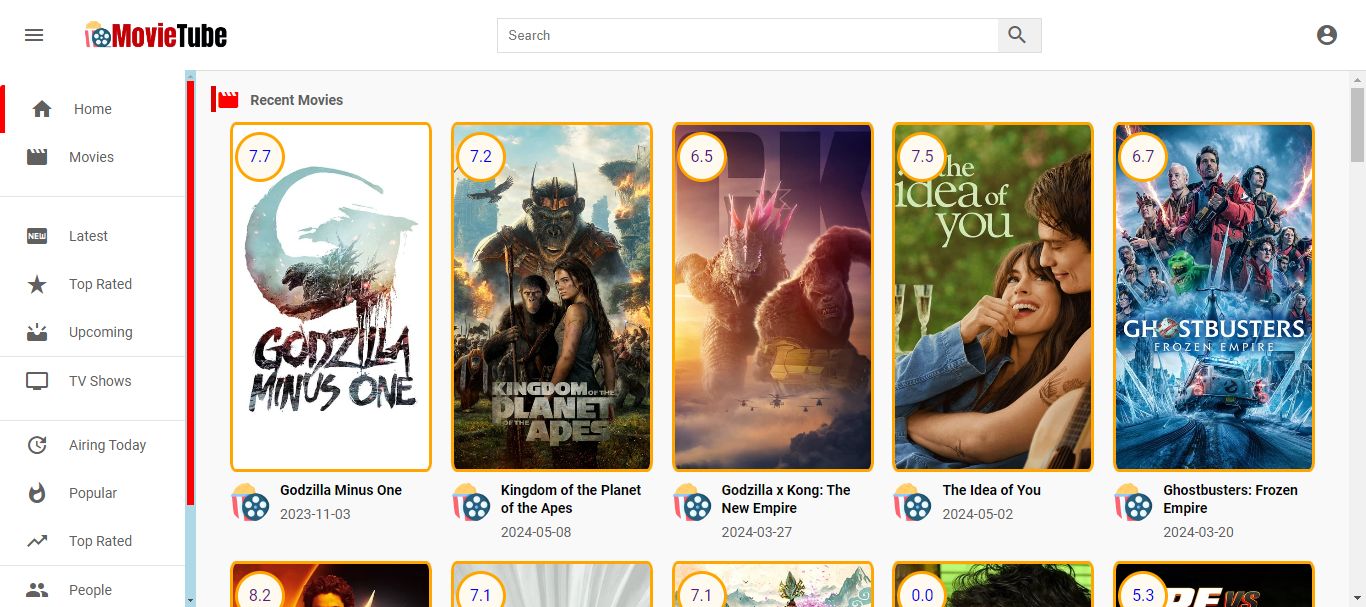Click the Godzilla Minus One title link
This screenshot has height=607, width=1366.
point(340,490)
